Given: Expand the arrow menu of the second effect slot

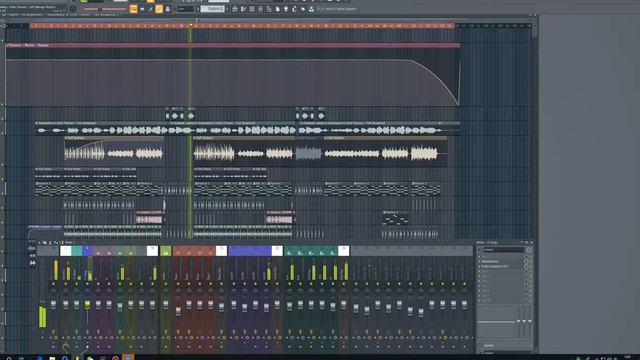Looking at the screenshot, I should 479,262.
